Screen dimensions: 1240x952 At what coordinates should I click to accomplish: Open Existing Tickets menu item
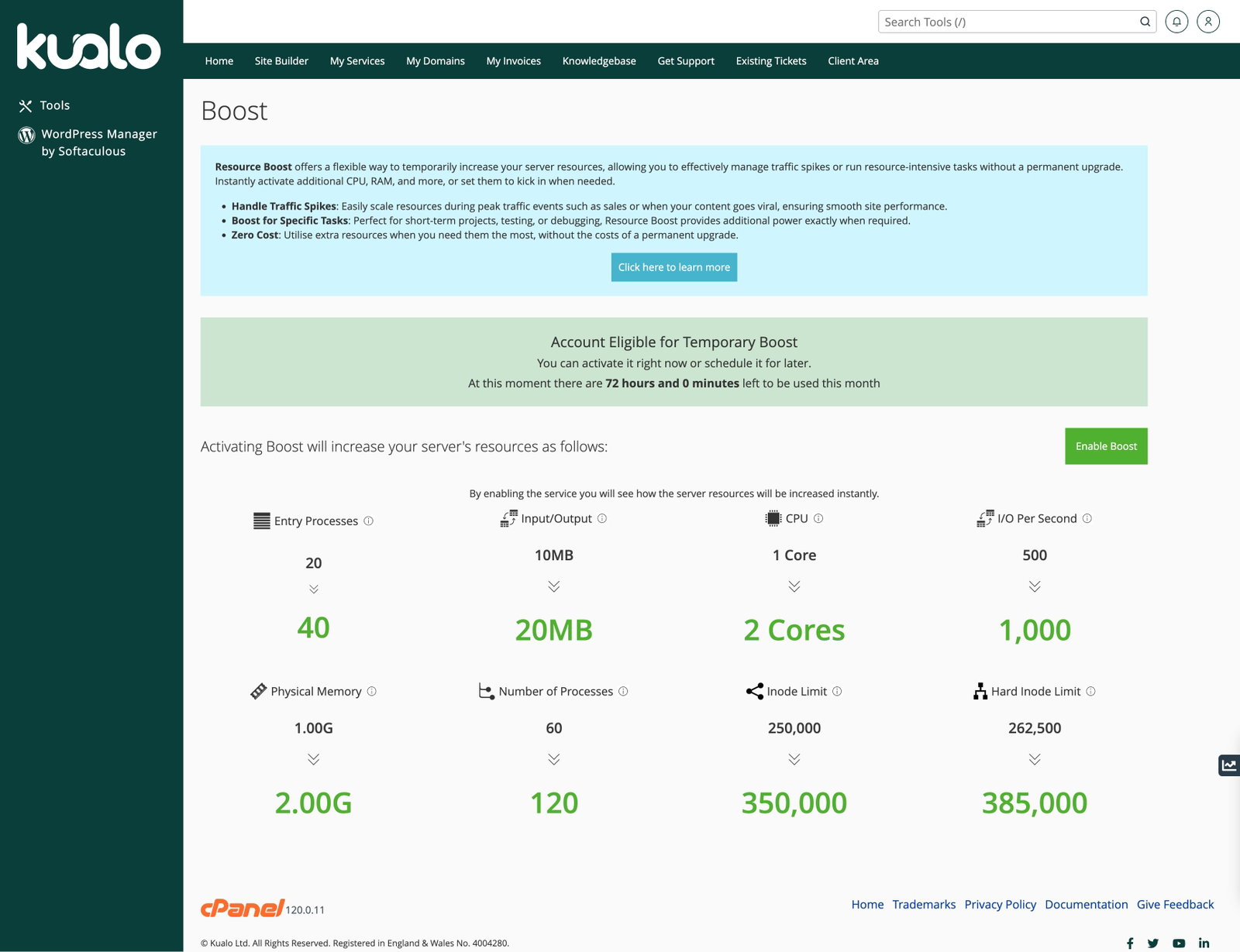click(x=771, y=61)
